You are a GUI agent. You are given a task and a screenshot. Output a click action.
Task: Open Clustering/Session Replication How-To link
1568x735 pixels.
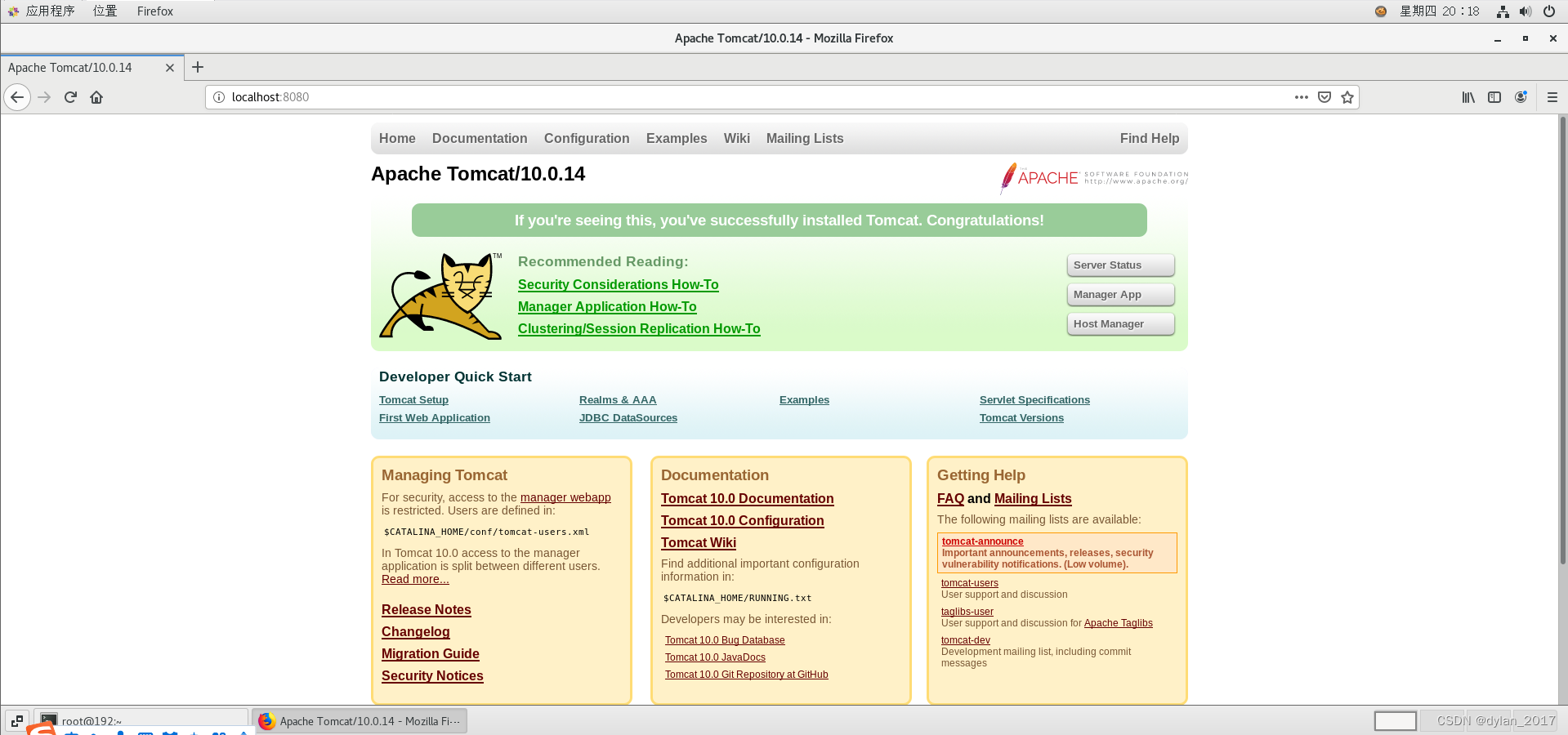639,328
